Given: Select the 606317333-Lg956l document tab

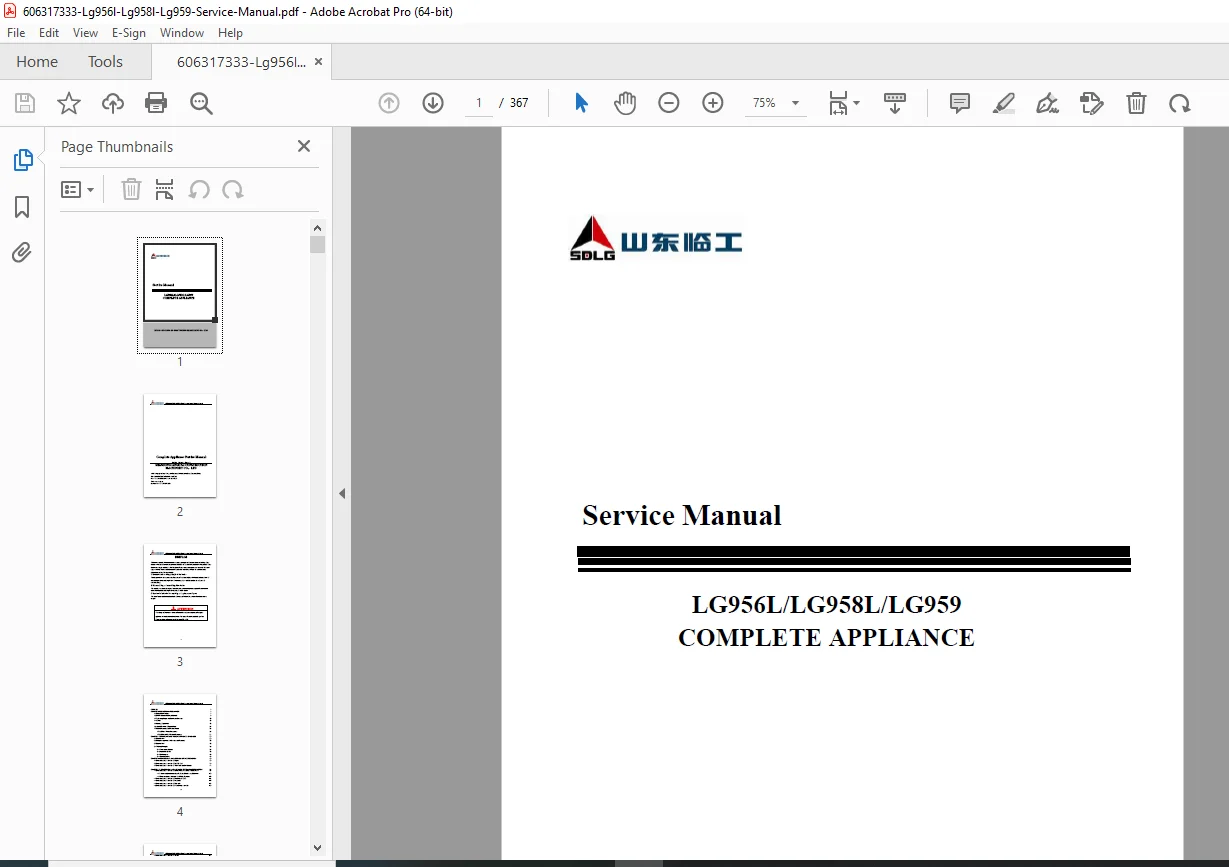Looking at the screenshot, I should coord(241,62).
